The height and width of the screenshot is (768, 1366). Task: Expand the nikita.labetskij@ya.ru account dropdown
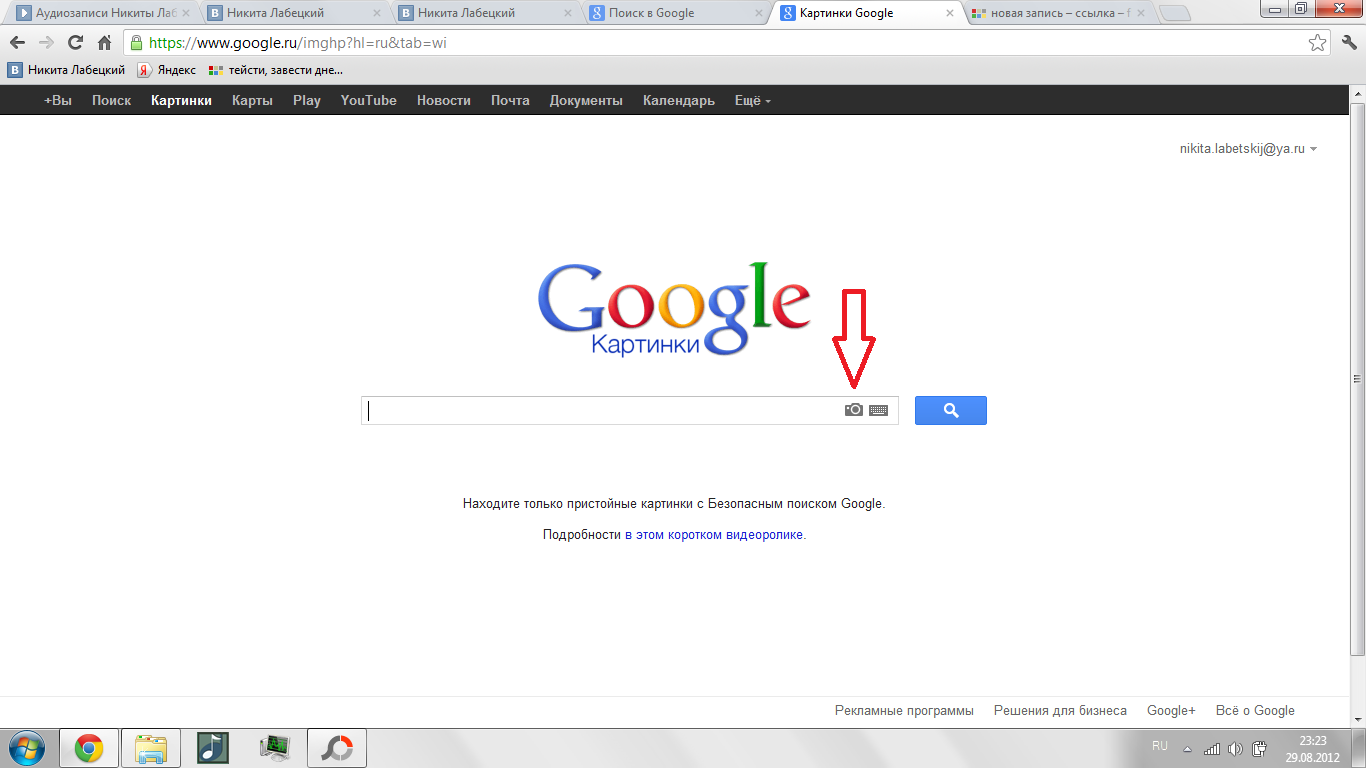[x=1248, y=148]
